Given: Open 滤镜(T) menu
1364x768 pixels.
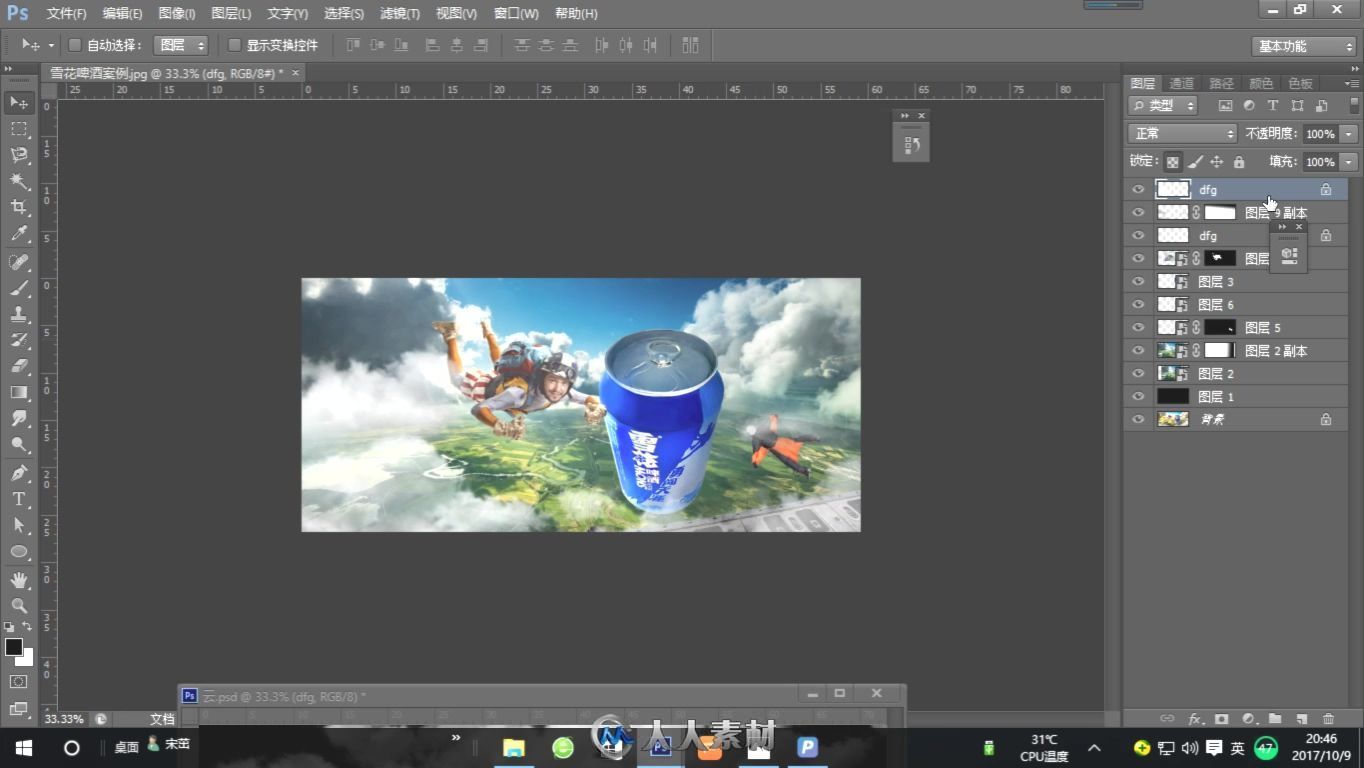Looking at the screenshot, I should [x=400, y=13].
